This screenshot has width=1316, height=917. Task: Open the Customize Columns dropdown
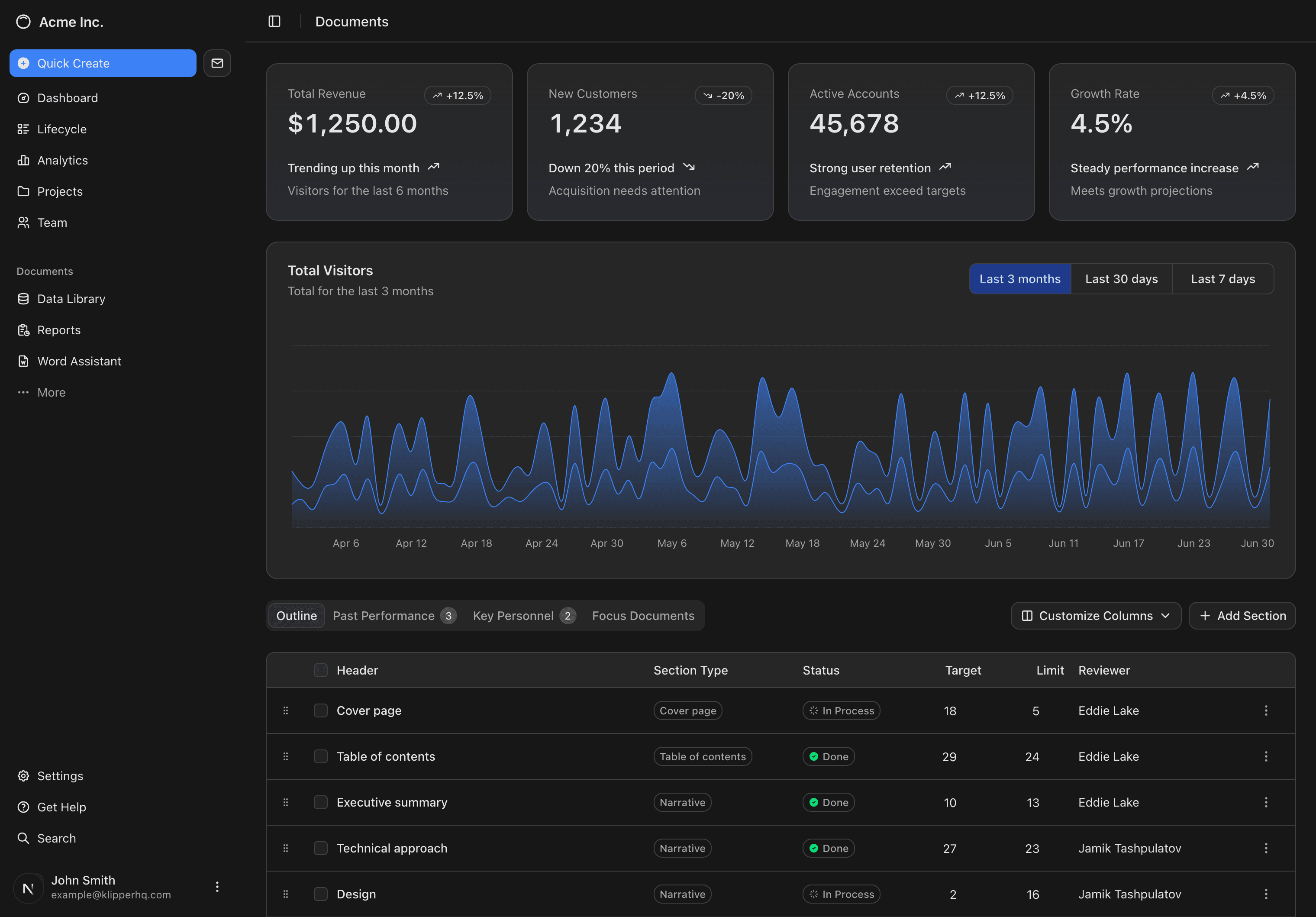[x=1095, y=616]
